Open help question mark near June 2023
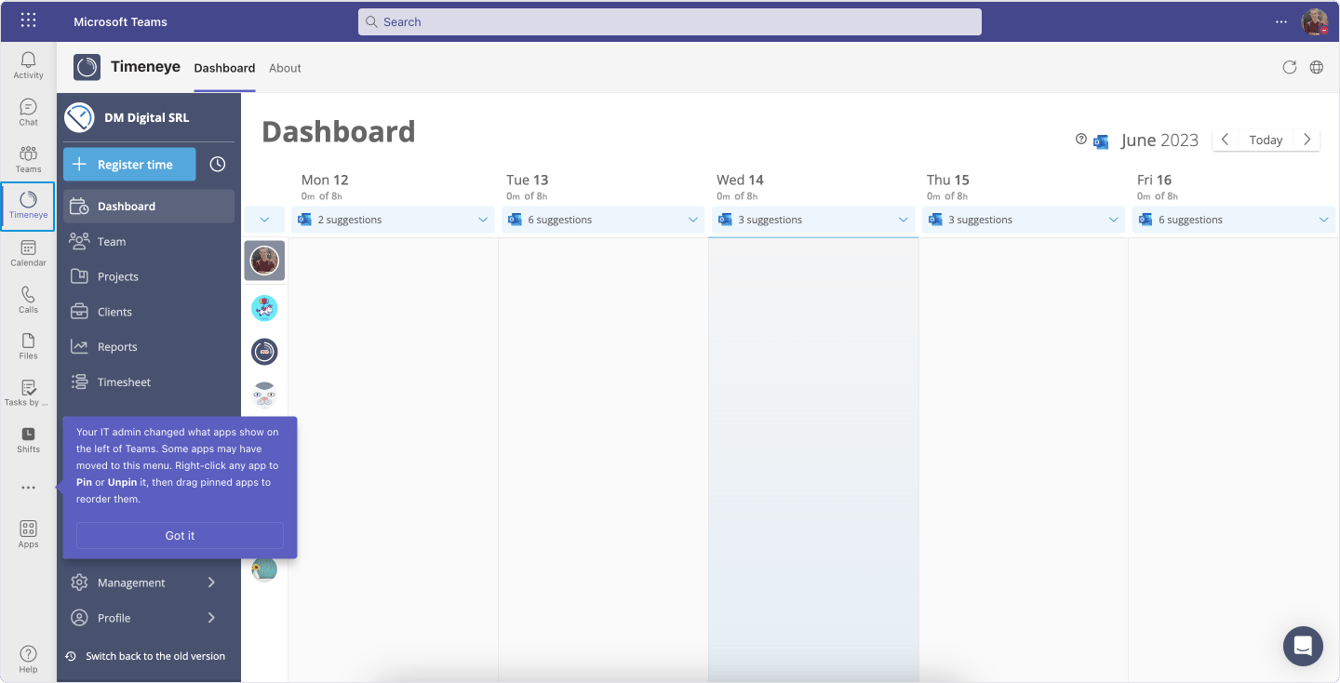The image size is (1340, 683). pos(1081,139)
